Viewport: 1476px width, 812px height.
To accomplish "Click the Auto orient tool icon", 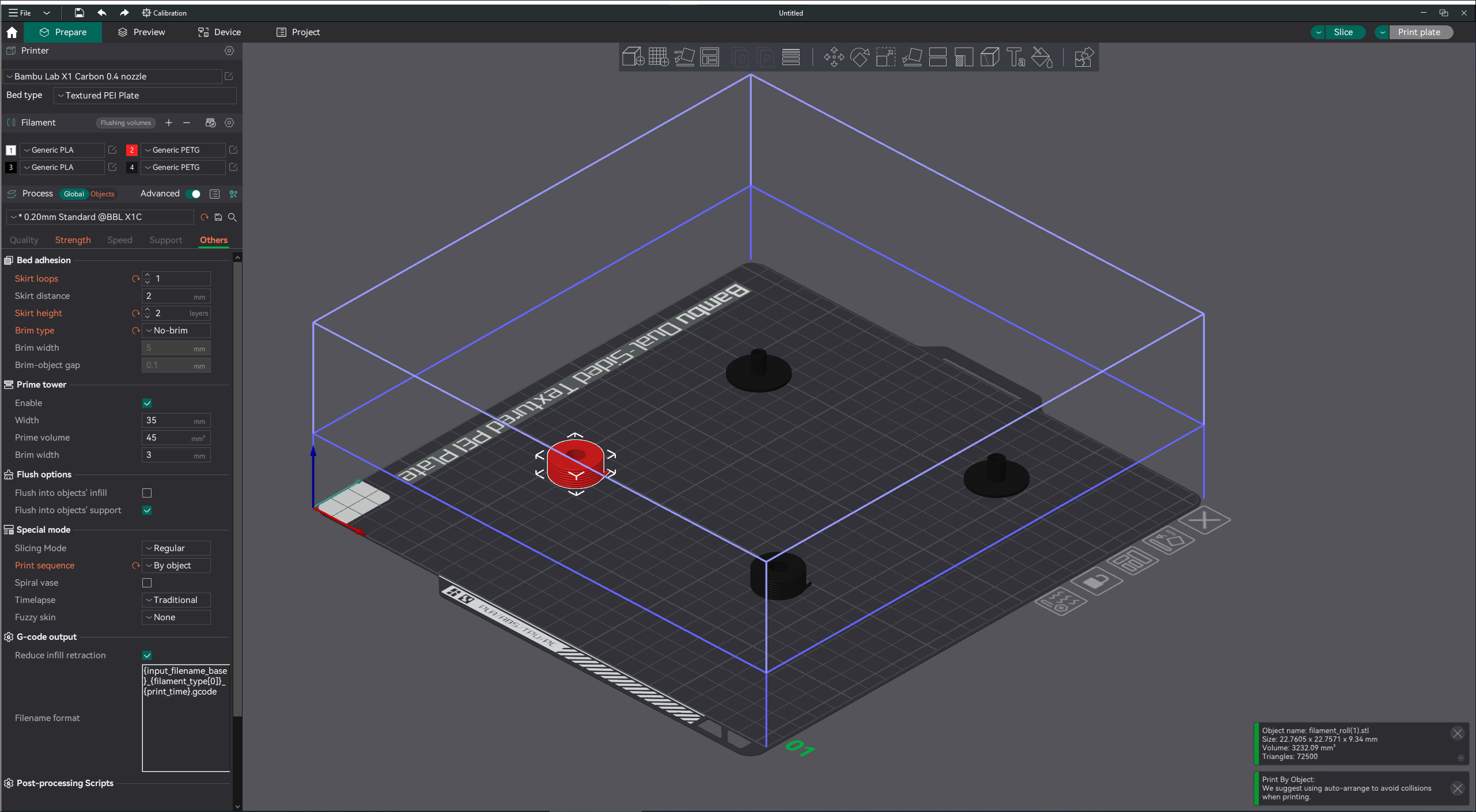I will [x=684, y=57].
